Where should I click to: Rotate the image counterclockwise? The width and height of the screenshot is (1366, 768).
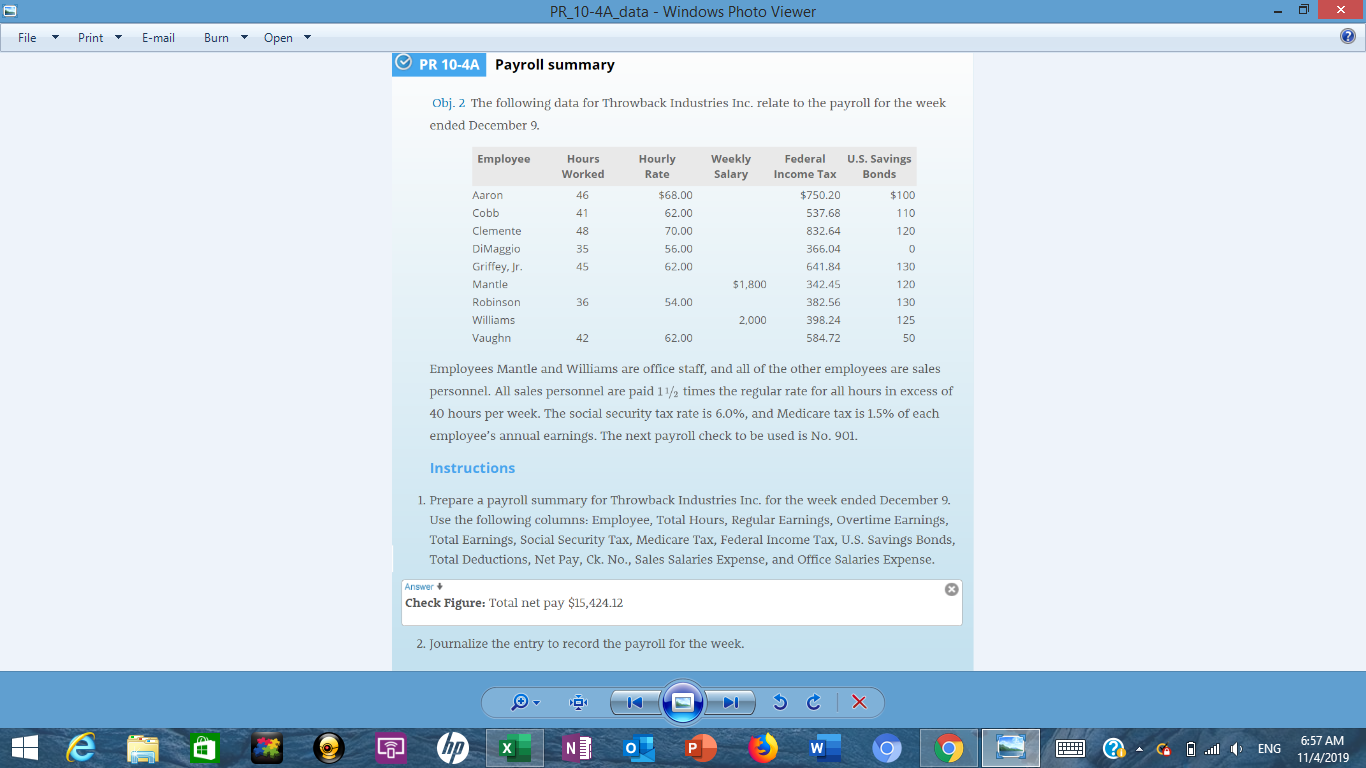point(779,703)
